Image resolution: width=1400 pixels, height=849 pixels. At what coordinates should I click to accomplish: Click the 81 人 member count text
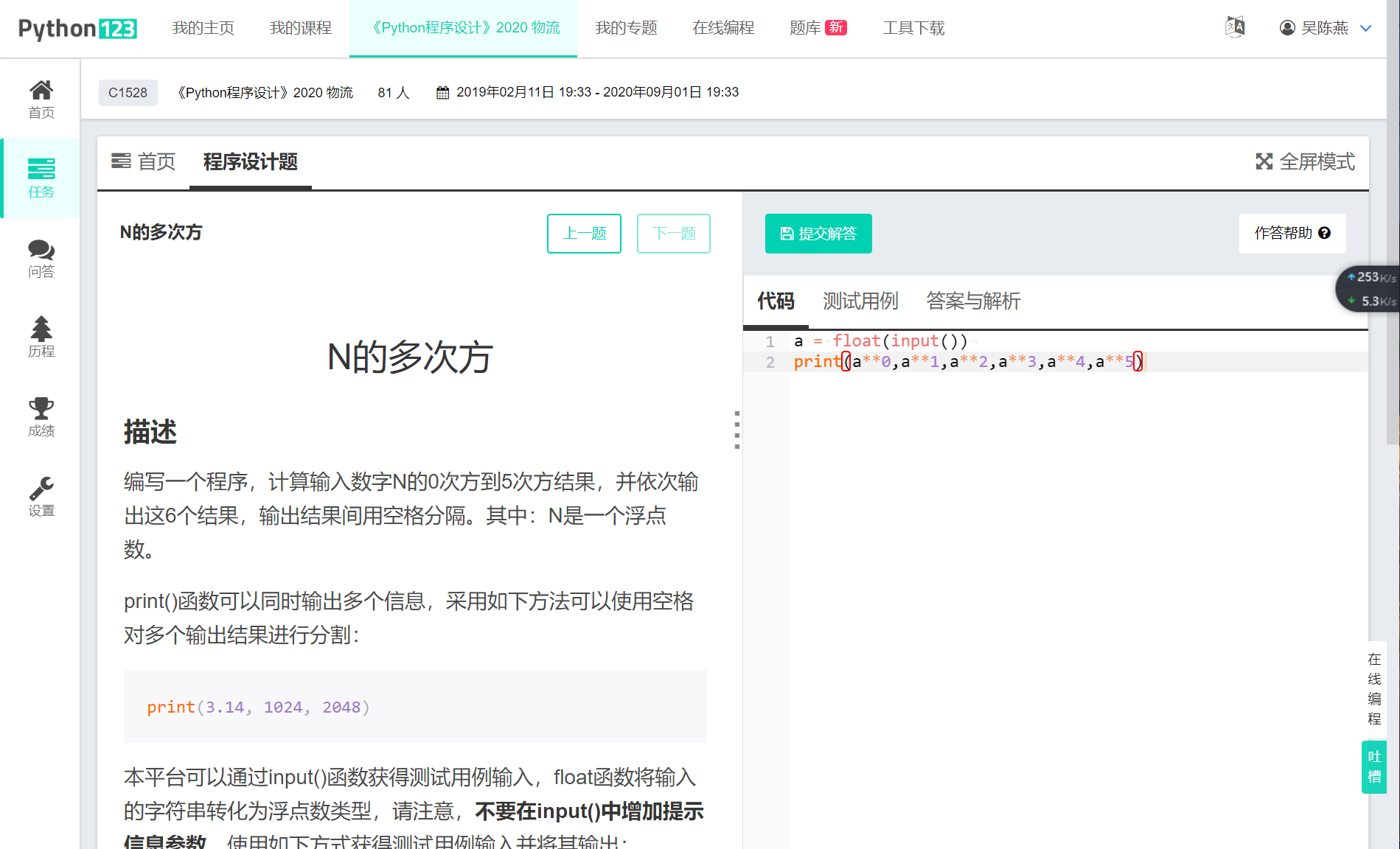click(x=394, y=93)
